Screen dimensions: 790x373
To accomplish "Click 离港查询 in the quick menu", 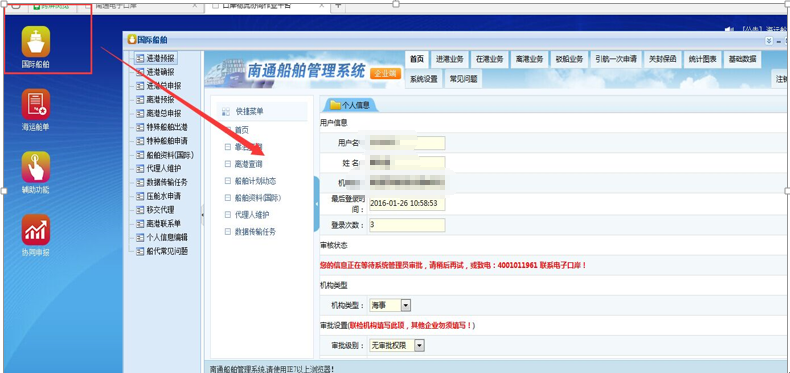I will tap(248, 164).
